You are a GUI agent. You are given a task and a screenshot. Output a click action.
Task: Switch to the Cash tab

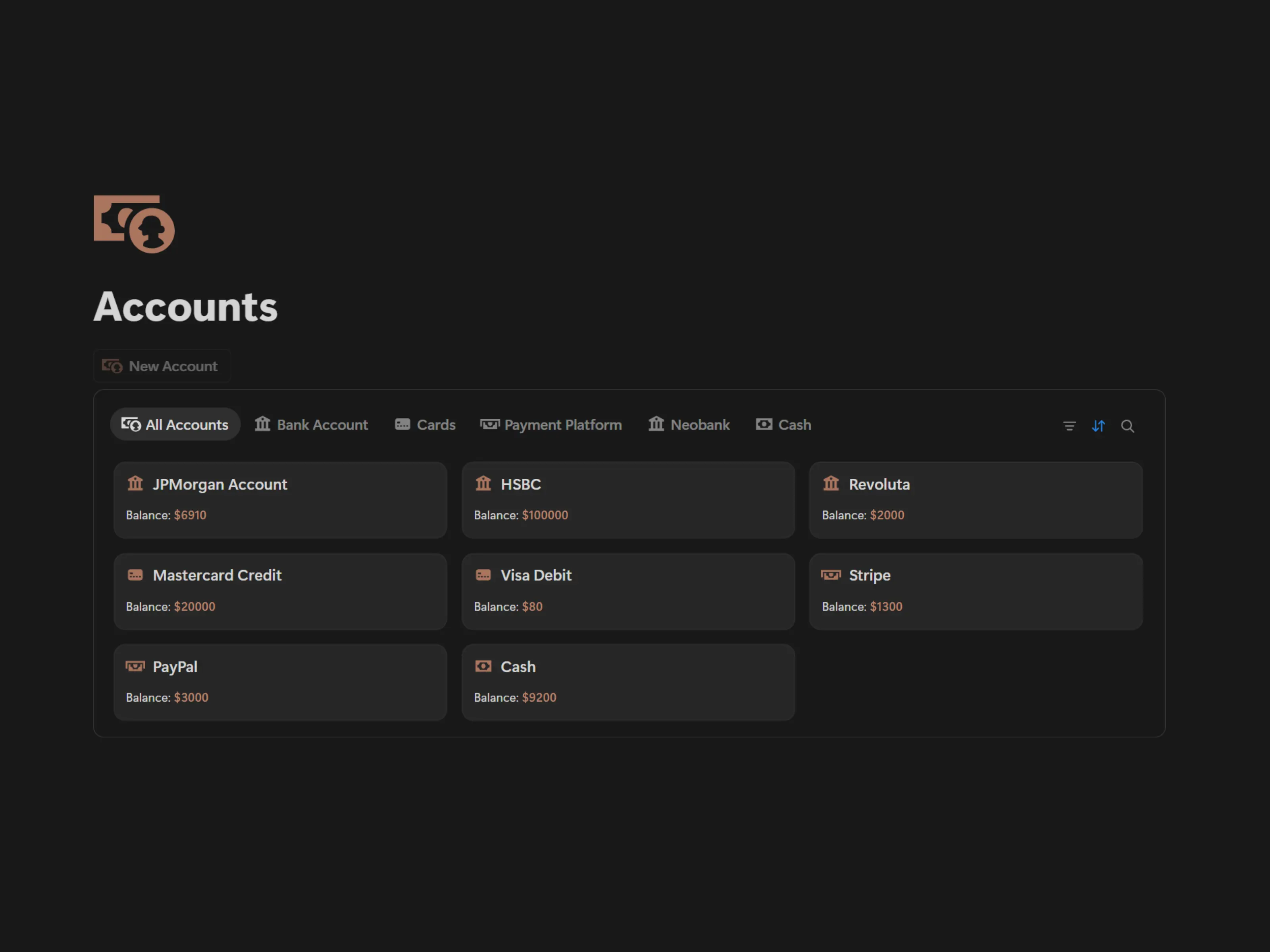[783, 425]
